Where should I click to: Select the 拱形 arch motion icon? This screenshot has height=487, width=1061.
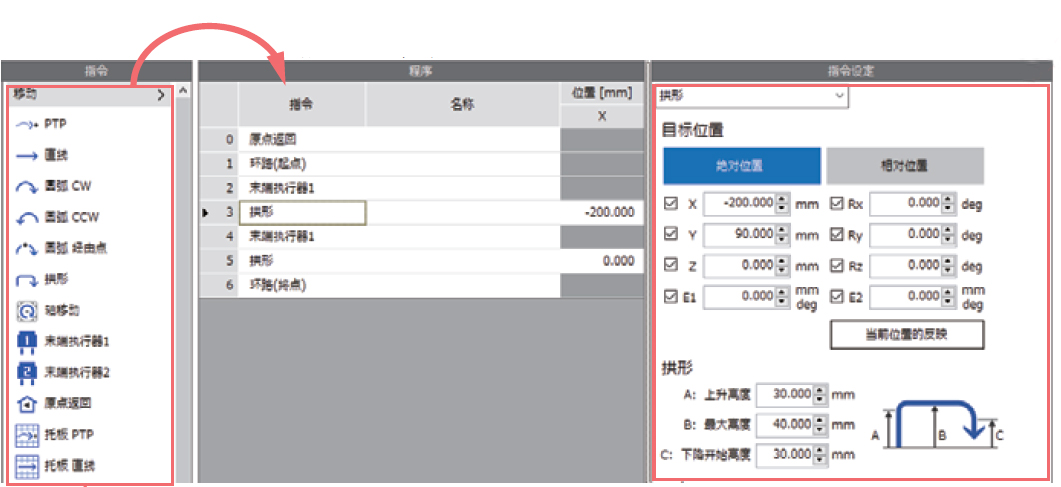tap(26, 279)
